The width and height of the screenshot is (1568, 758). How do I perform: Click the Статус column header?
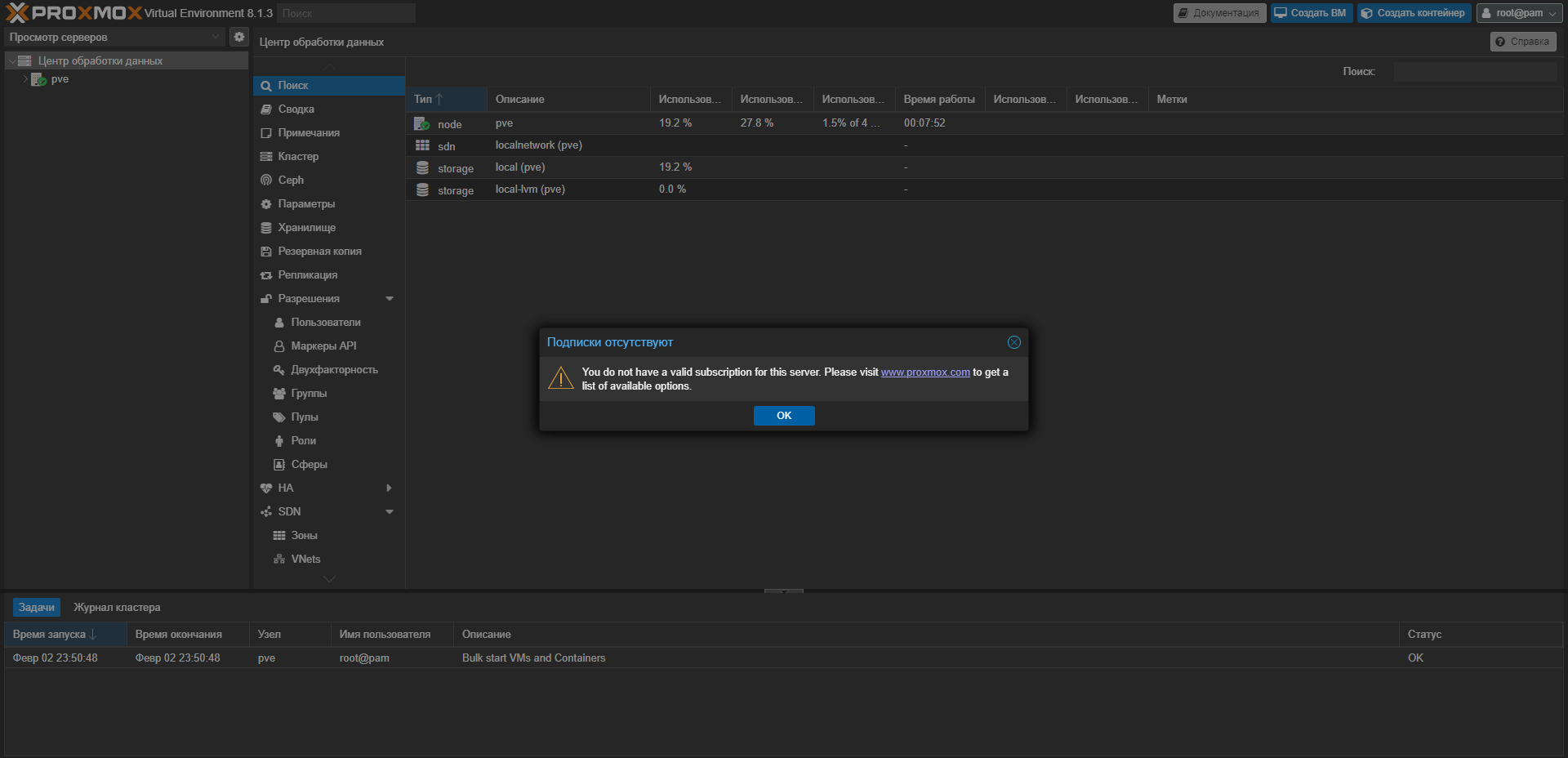click(x=1481, y=635)
